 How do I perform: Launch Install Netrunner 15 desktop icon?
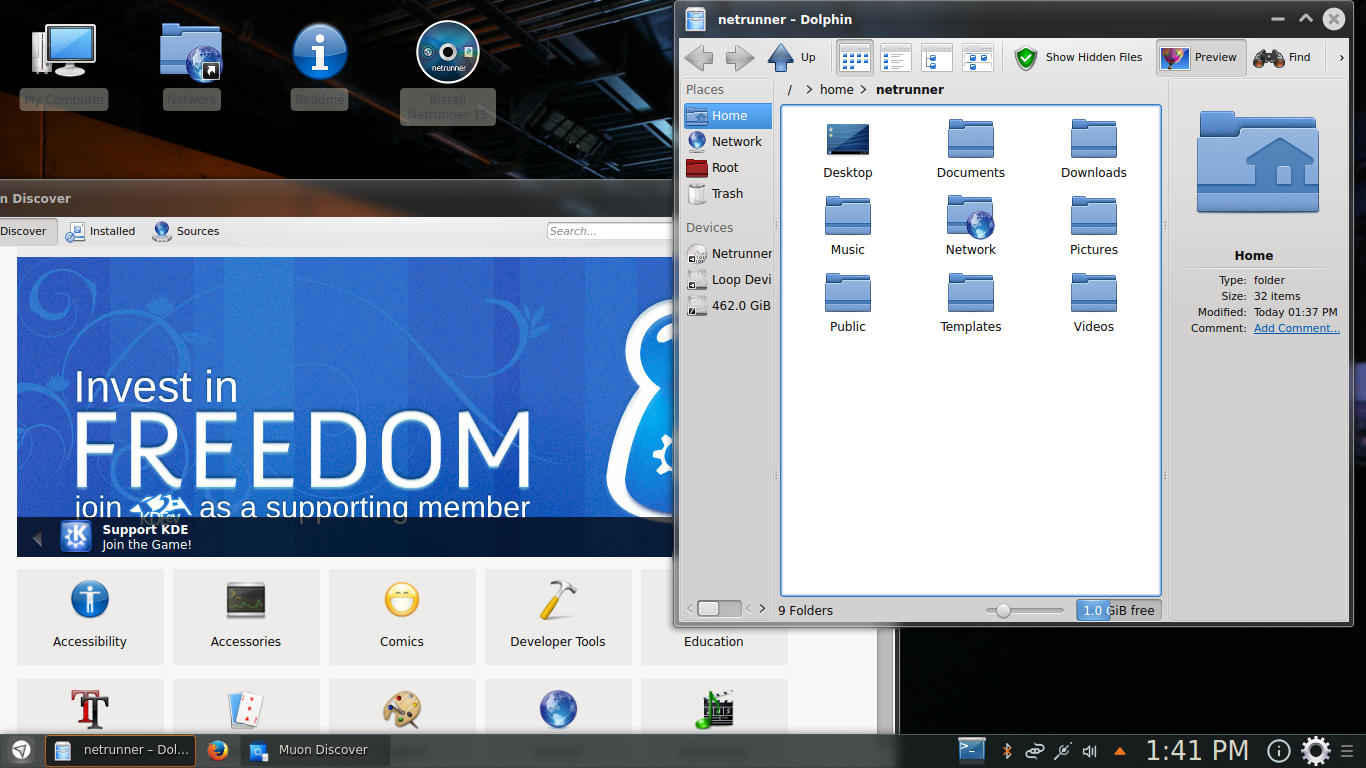(x=448, y=73)
